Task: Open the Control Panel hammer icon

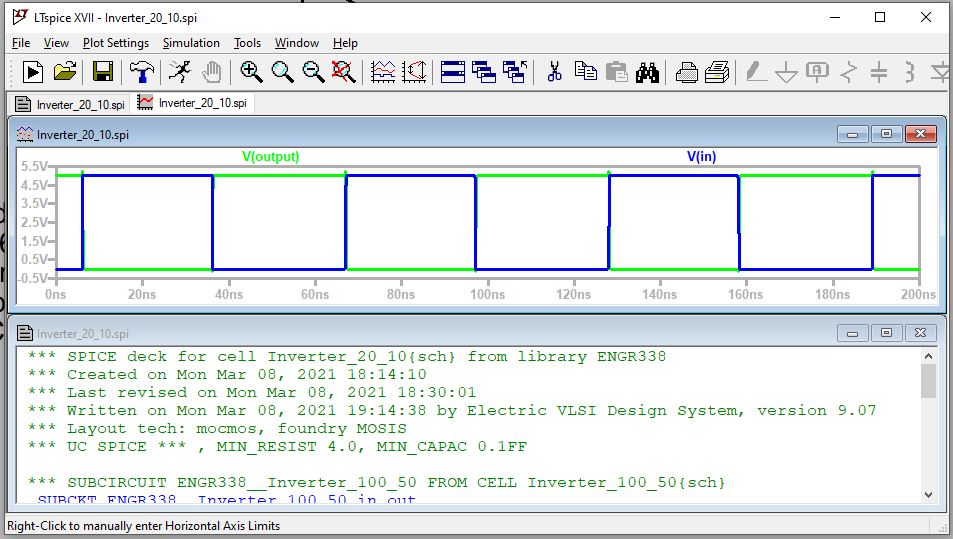Action: [x=142, y=72]
